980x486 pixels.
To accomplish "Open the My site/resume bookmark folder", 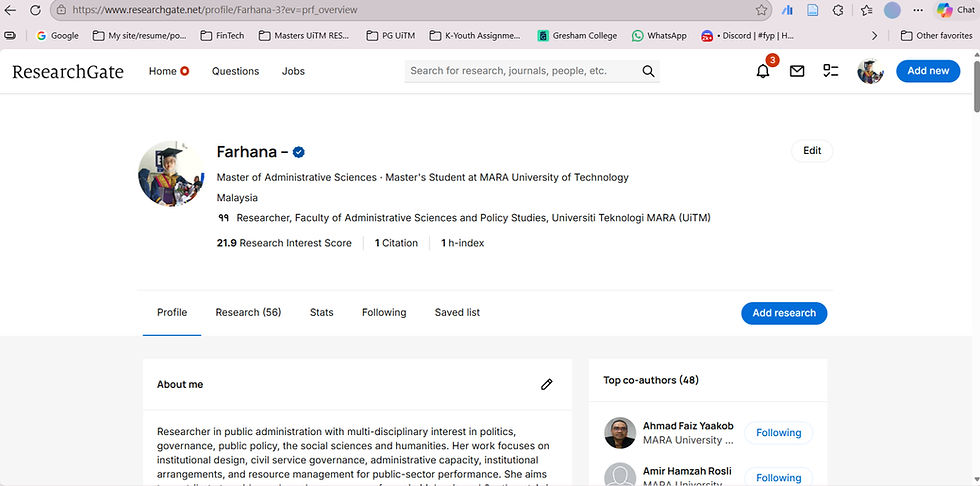I will [x=139, y=36].
